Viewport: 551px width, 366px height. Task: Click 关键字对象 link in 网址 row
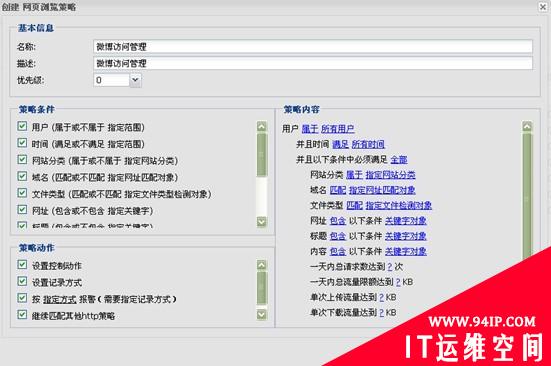pyautogui.click(x=406, y=221)
